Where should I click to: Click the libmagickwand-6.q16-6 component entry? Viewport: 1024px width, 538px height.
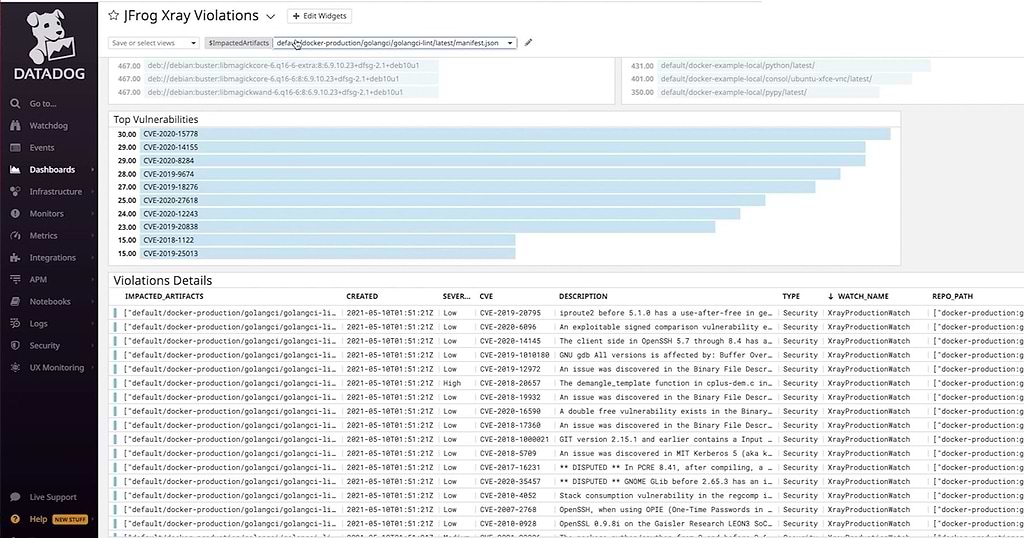click(x=273, y=92)
